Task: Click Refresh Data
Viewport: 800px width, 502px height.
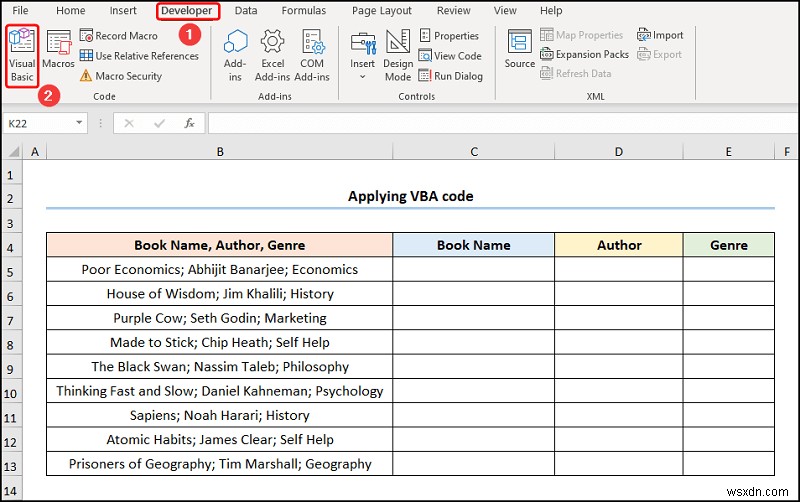Action: [x=576, y=73]
